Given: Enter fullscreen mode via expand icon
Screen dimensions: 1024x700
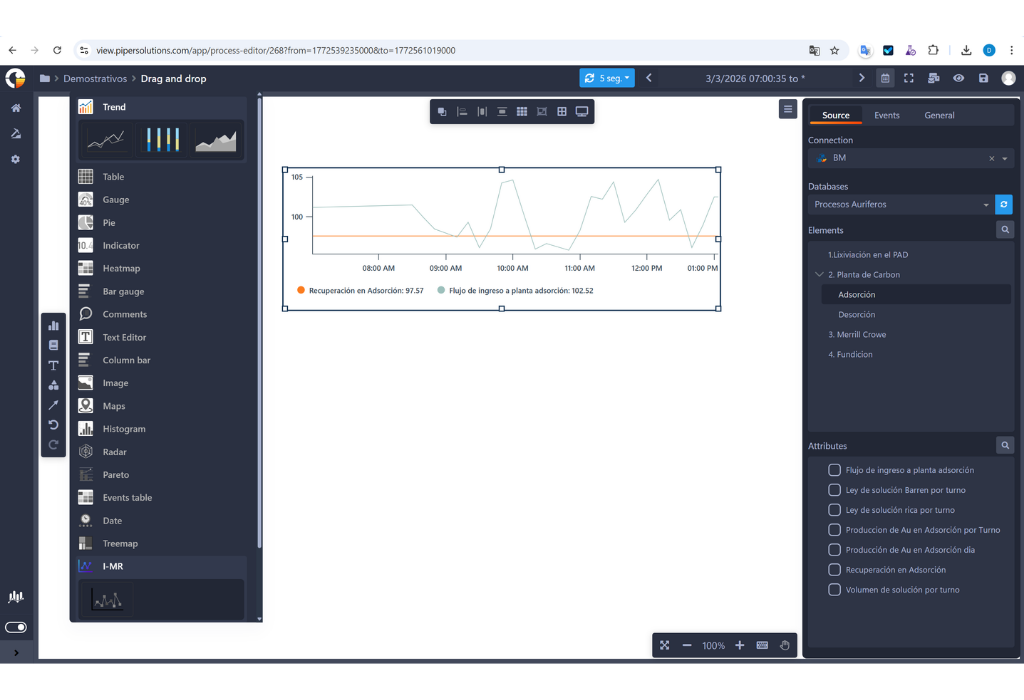Looking at the screenshot, I should (909, 78).
